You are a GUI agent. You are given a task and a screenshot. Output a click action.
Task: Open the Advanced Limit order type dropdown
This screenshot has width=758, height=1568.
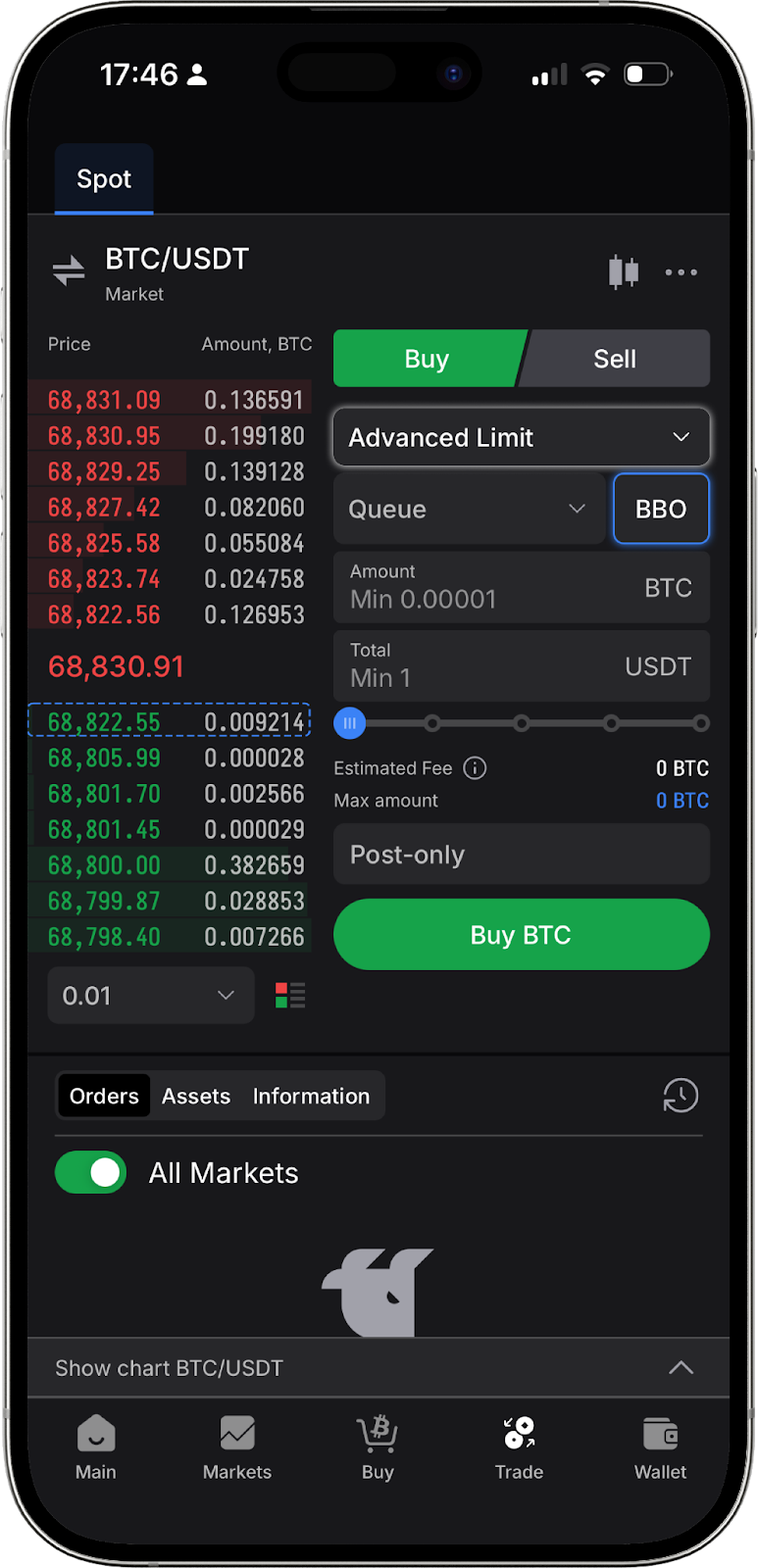[521, 437]
